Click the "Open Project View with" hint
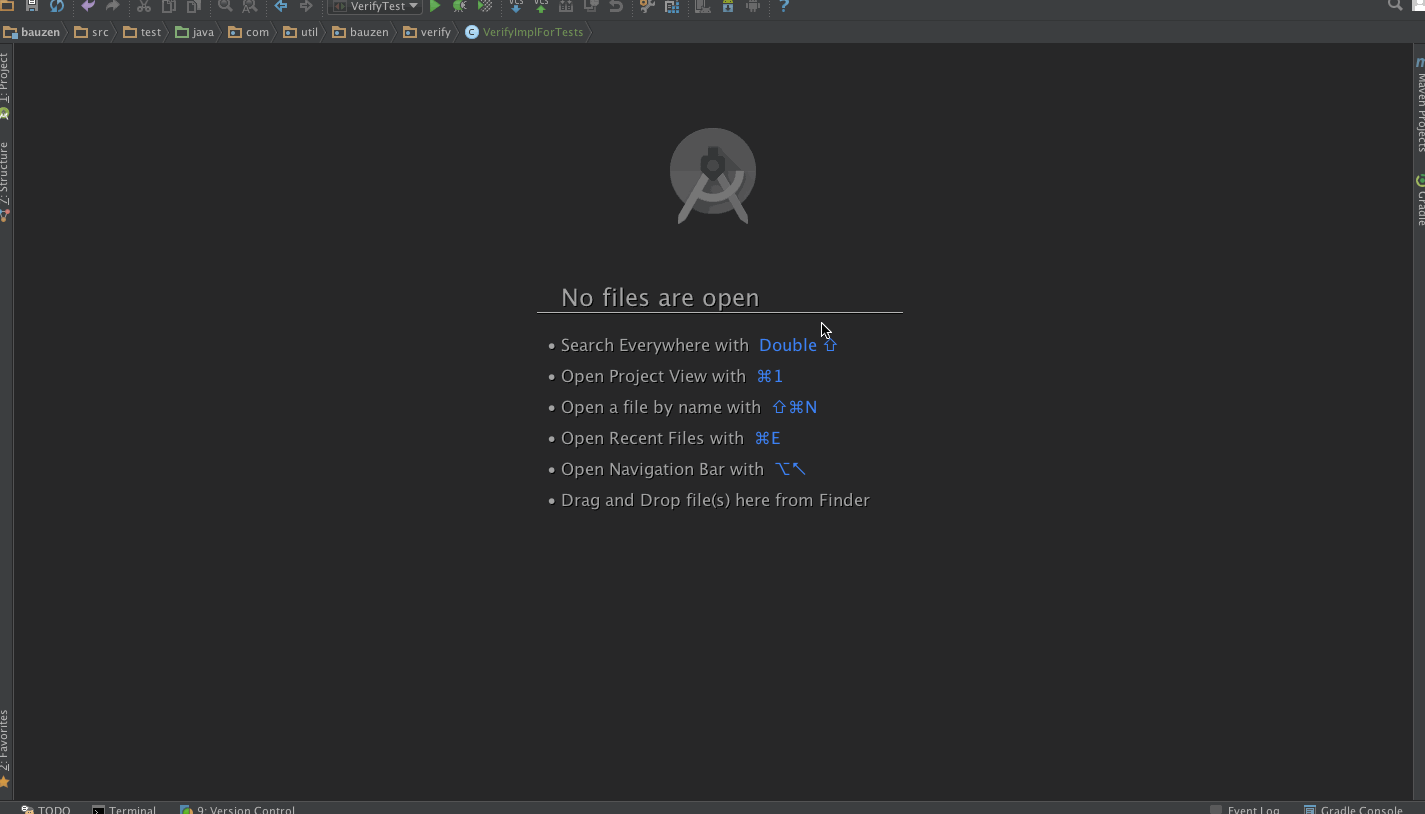 [x=653, y=376]
